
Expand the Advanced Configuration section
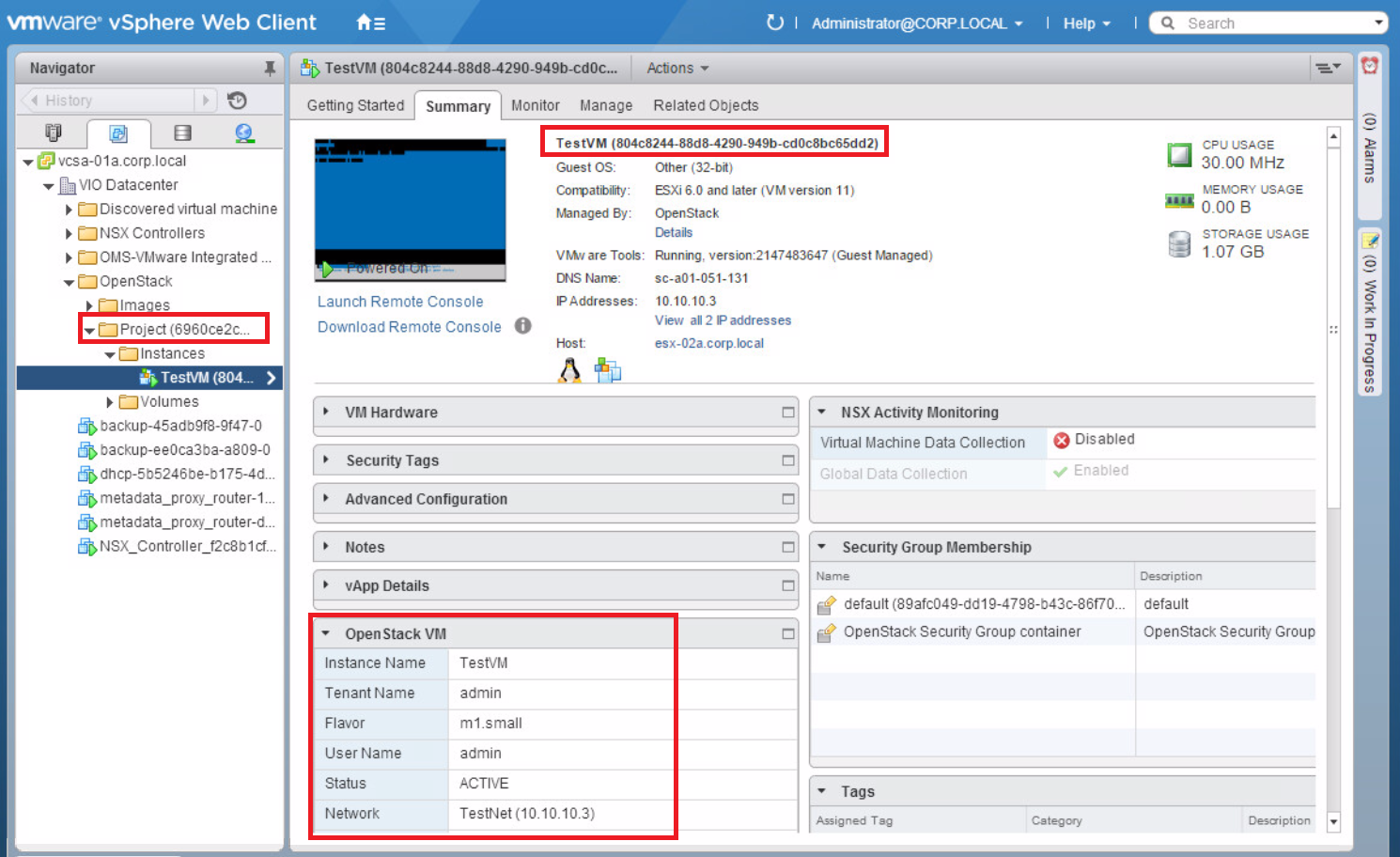coord(326,498)
